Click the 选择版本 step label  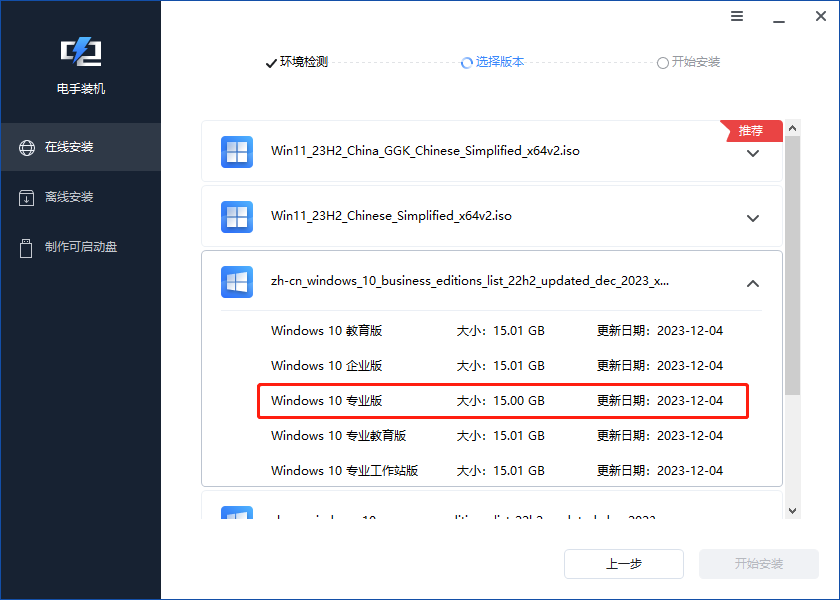499,62
